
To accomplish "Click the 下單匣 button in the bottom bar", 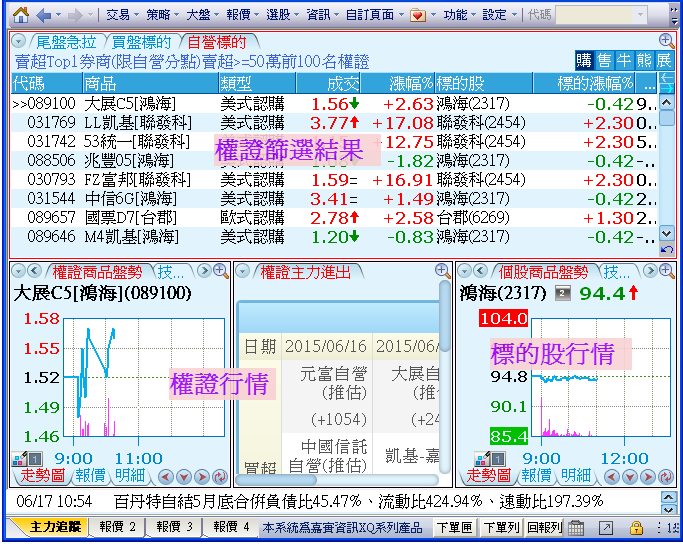I will click(455, 527).
